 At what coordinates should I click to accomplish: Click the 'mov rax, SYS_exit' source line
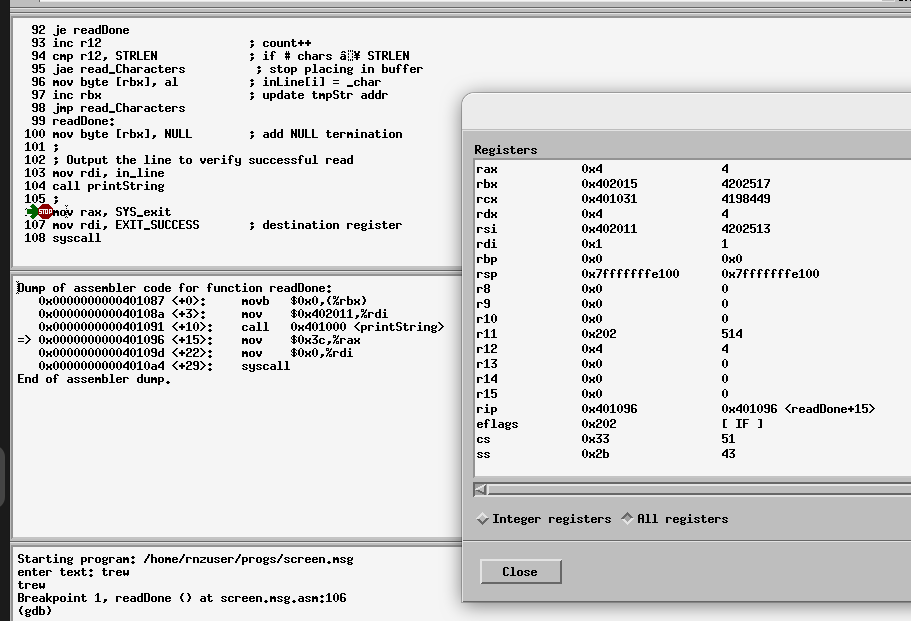[x=112, y=212]
